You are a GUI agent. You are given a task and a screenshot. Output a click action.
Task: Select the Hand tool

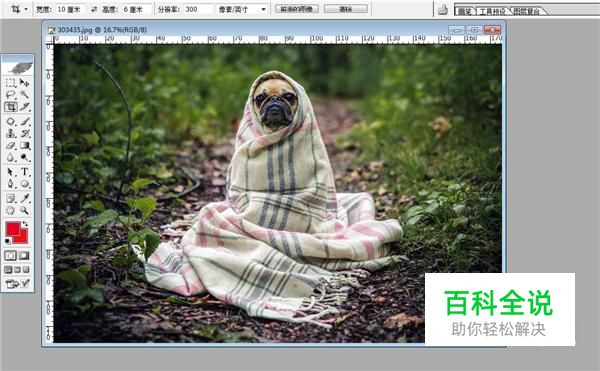[11, 210]
